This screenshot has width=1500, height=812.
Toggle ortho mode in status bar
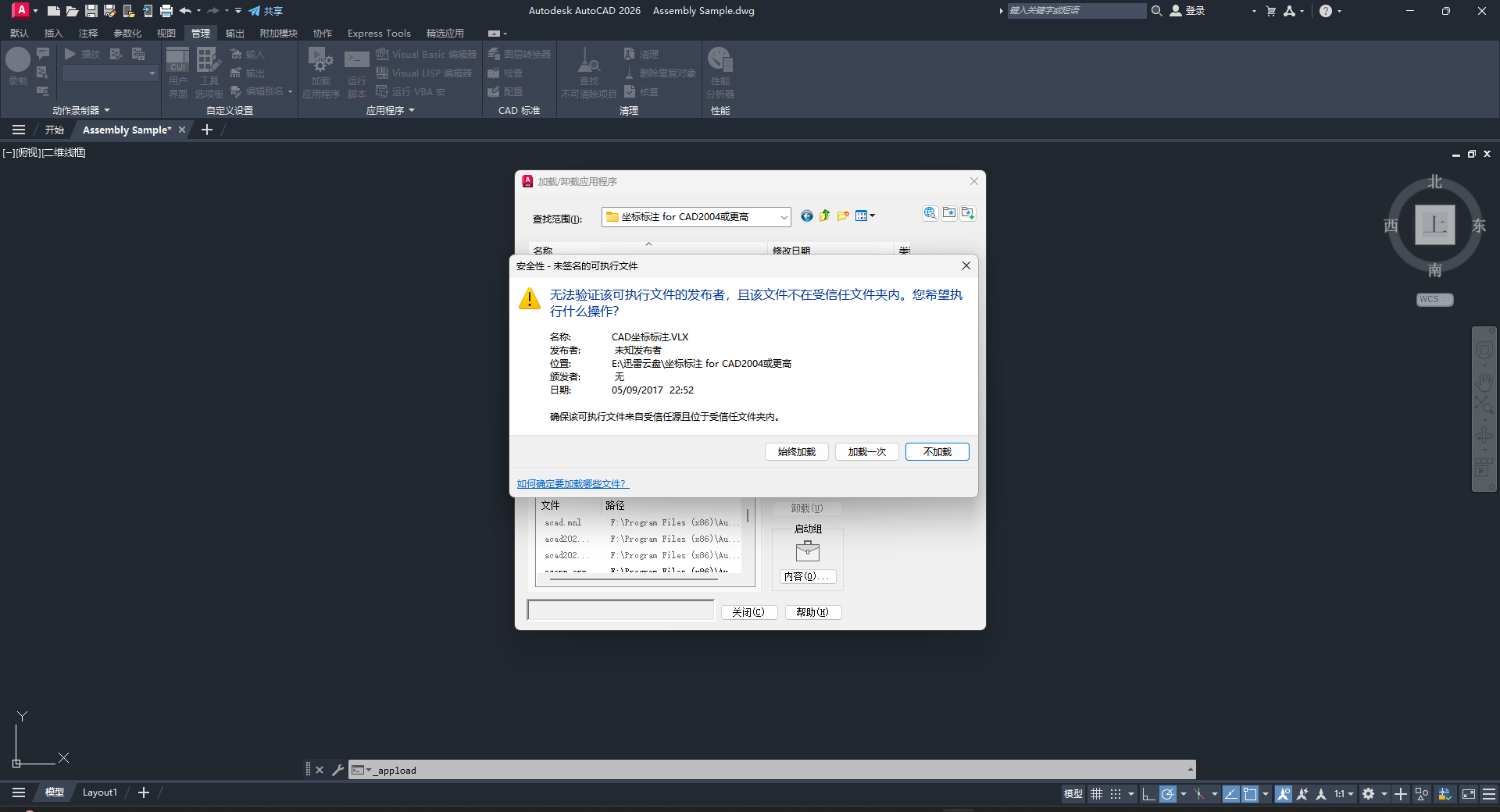(x=1148, y=794)
